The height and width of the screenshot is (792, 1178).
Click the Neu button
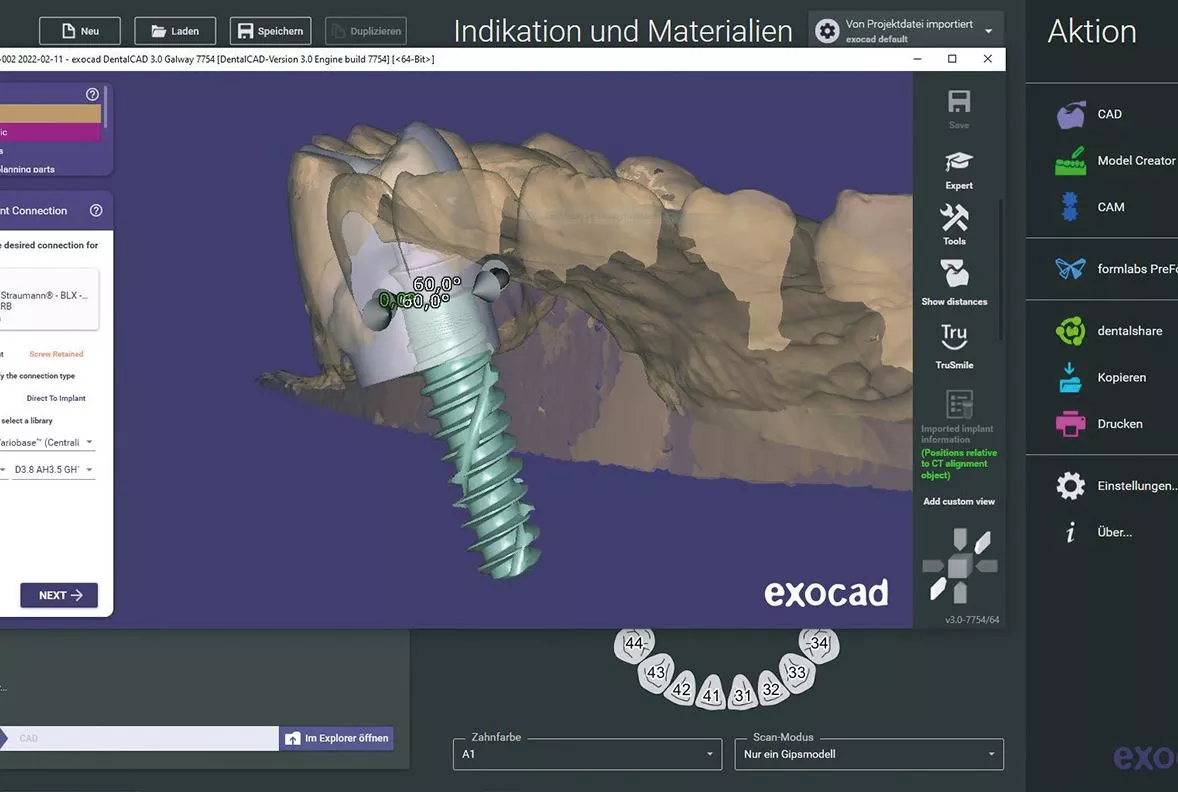point(80,31)
